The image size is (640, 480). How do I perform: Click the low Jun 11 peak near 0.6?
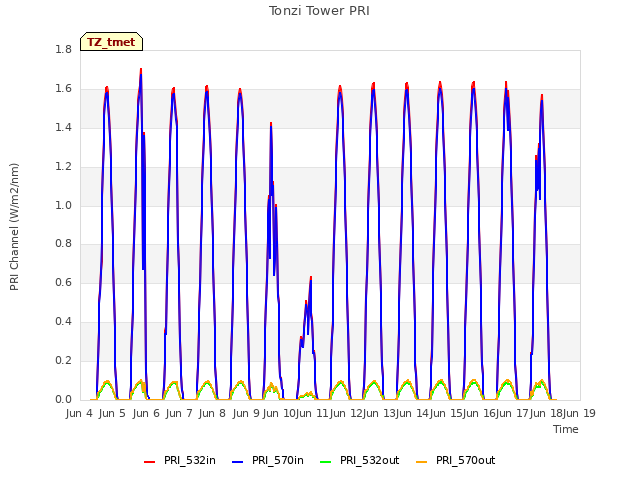point(311,278)
